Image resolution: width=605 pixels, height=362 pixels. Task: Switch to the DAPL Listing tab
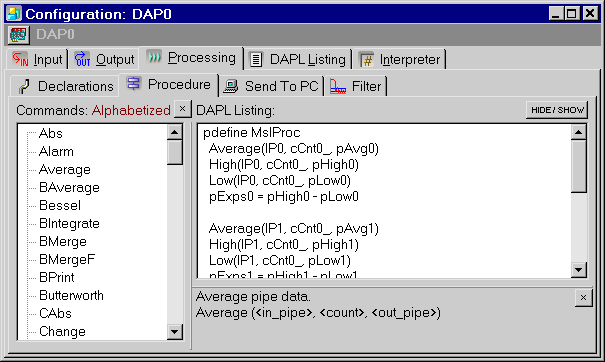pyautogui.click(x=297, y=59)
